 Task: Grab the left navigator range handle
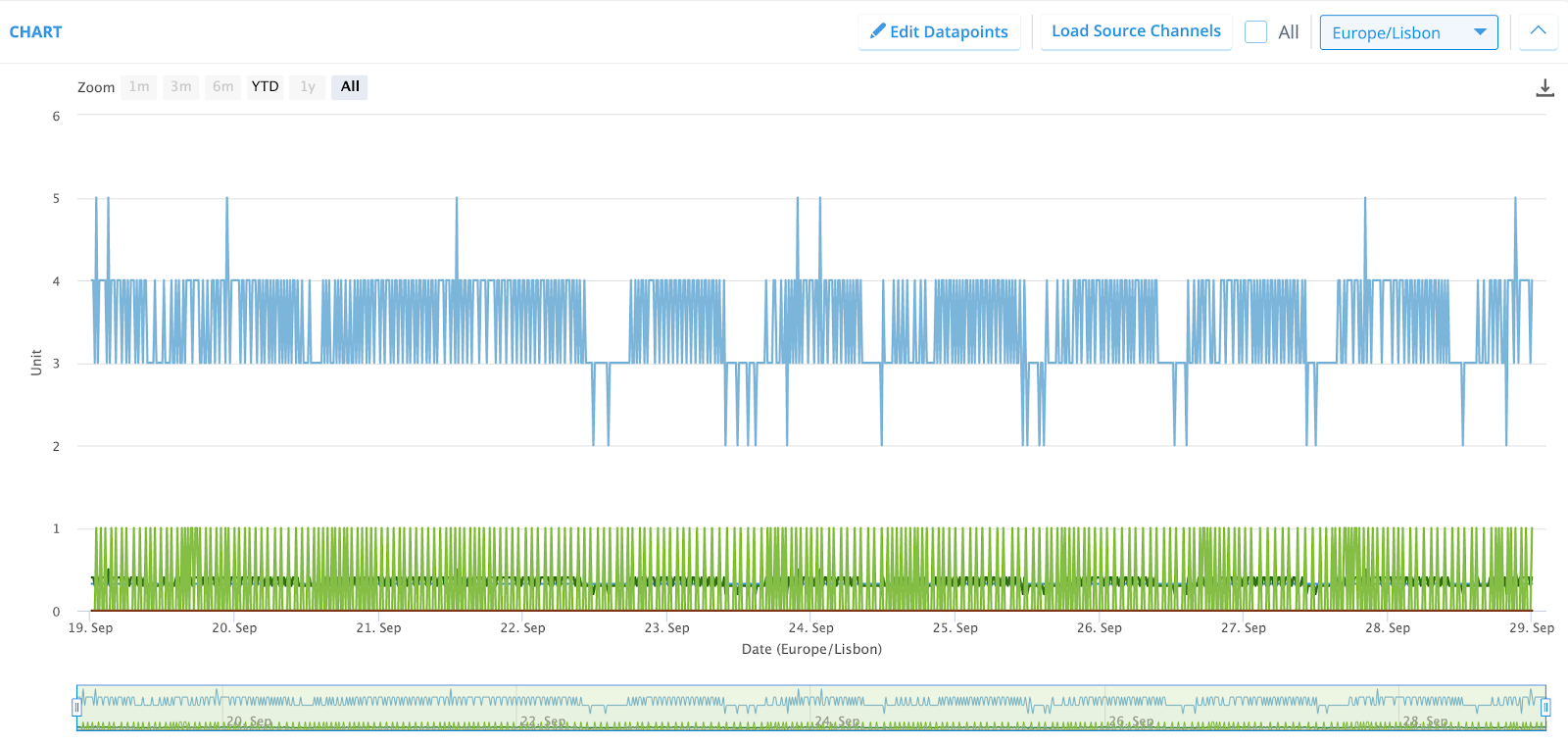(x=76, y=707)
